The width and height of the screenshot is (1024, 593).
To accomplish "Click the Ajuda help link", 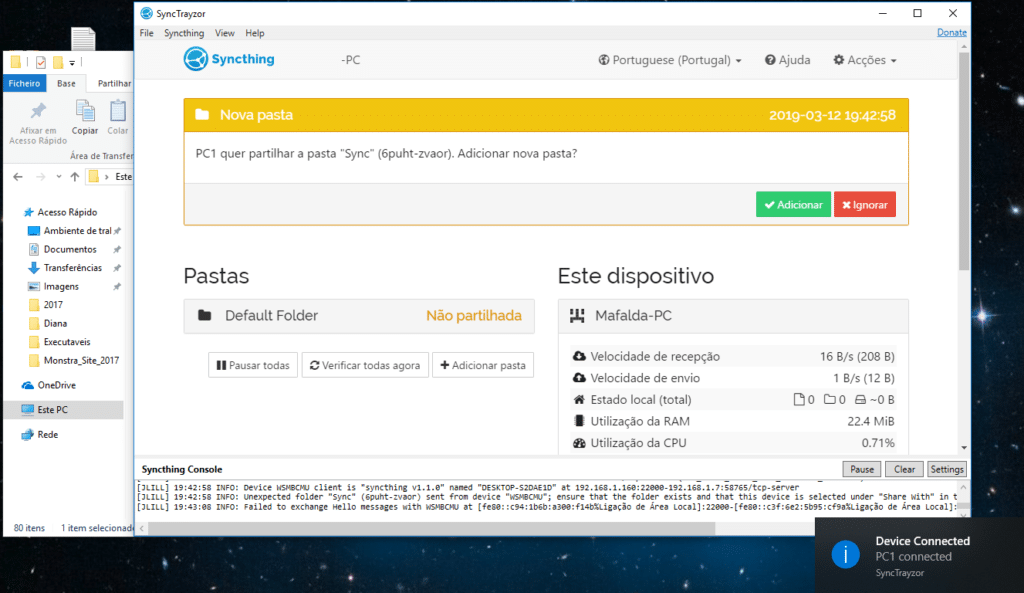I will (788, 59).
